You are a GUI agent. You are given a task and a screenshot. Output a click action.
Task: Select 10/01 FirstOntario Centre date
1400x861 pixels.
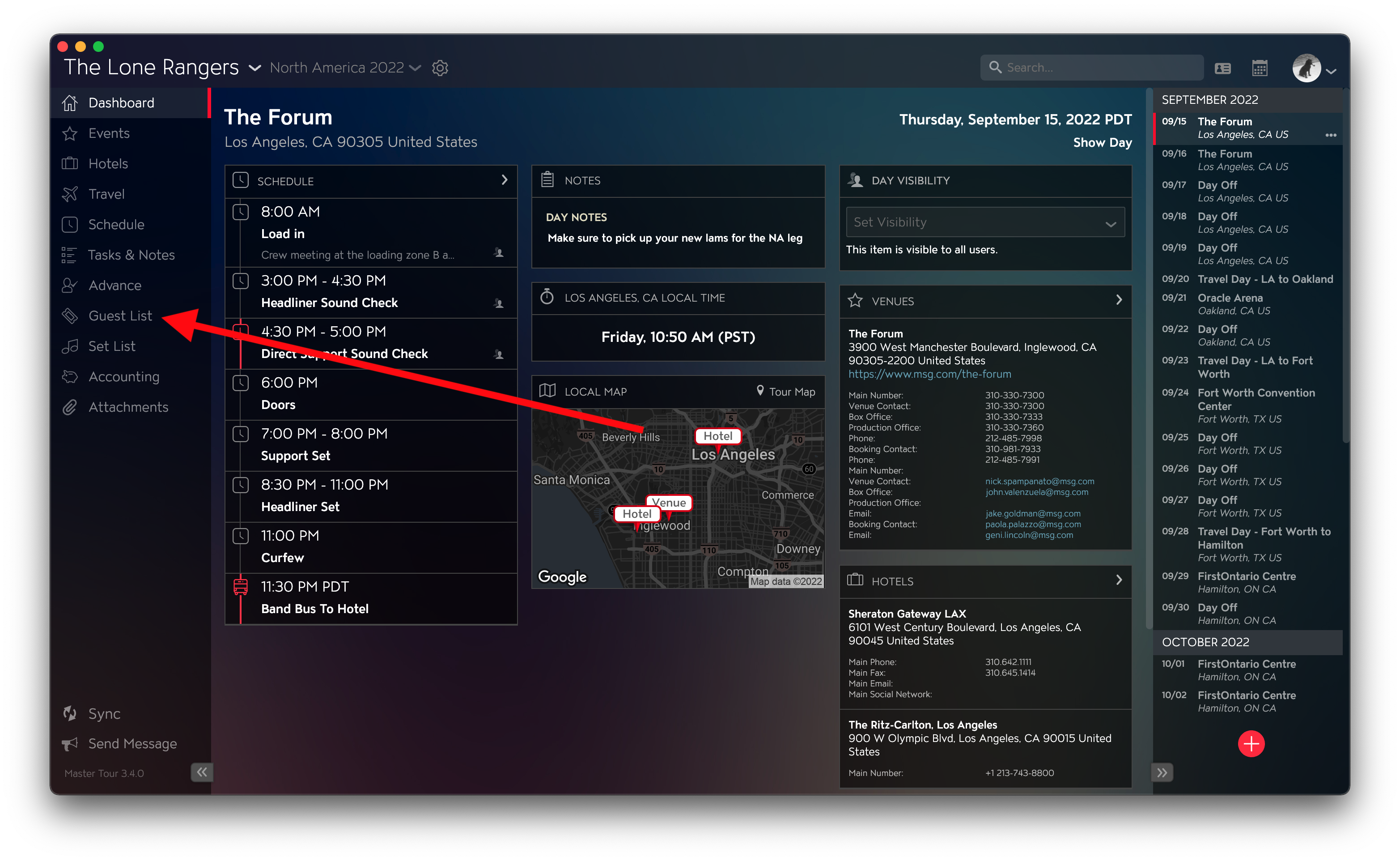[1247, 670]
